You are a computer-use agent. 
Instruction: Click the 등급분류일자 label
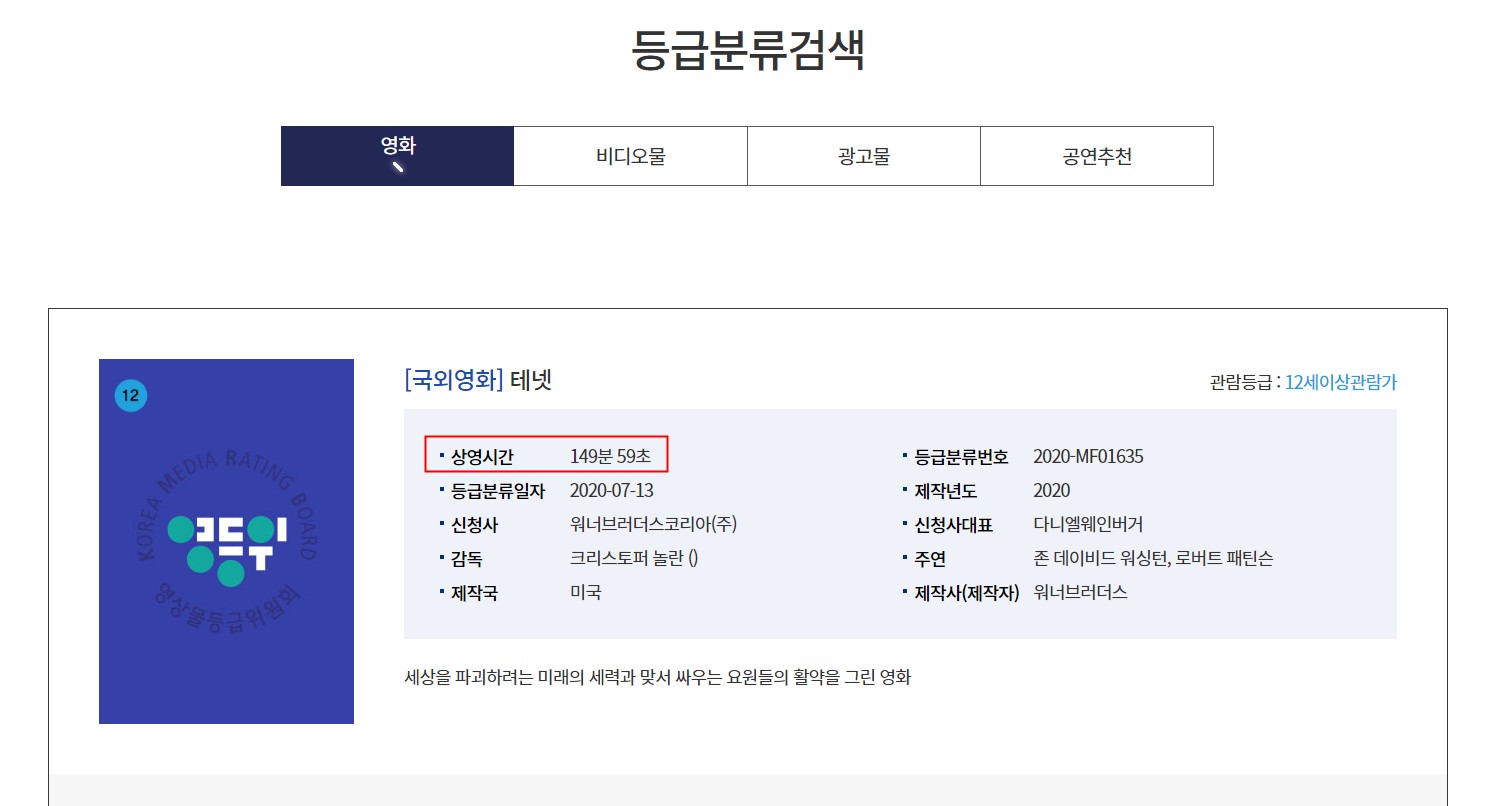[498, 491]
